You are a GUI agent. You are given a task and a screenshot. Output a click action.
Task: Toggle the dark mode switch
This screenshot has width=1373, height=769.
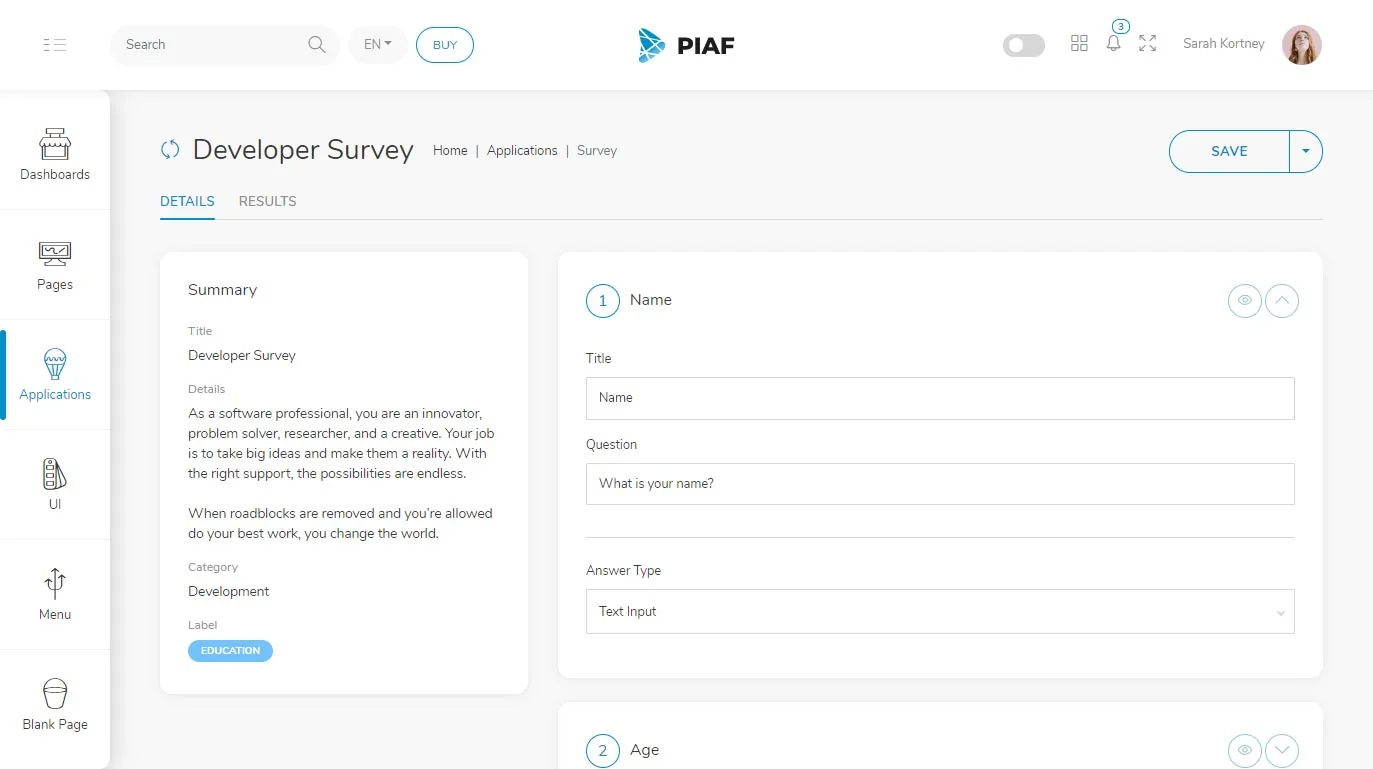tap(1024, 45)
